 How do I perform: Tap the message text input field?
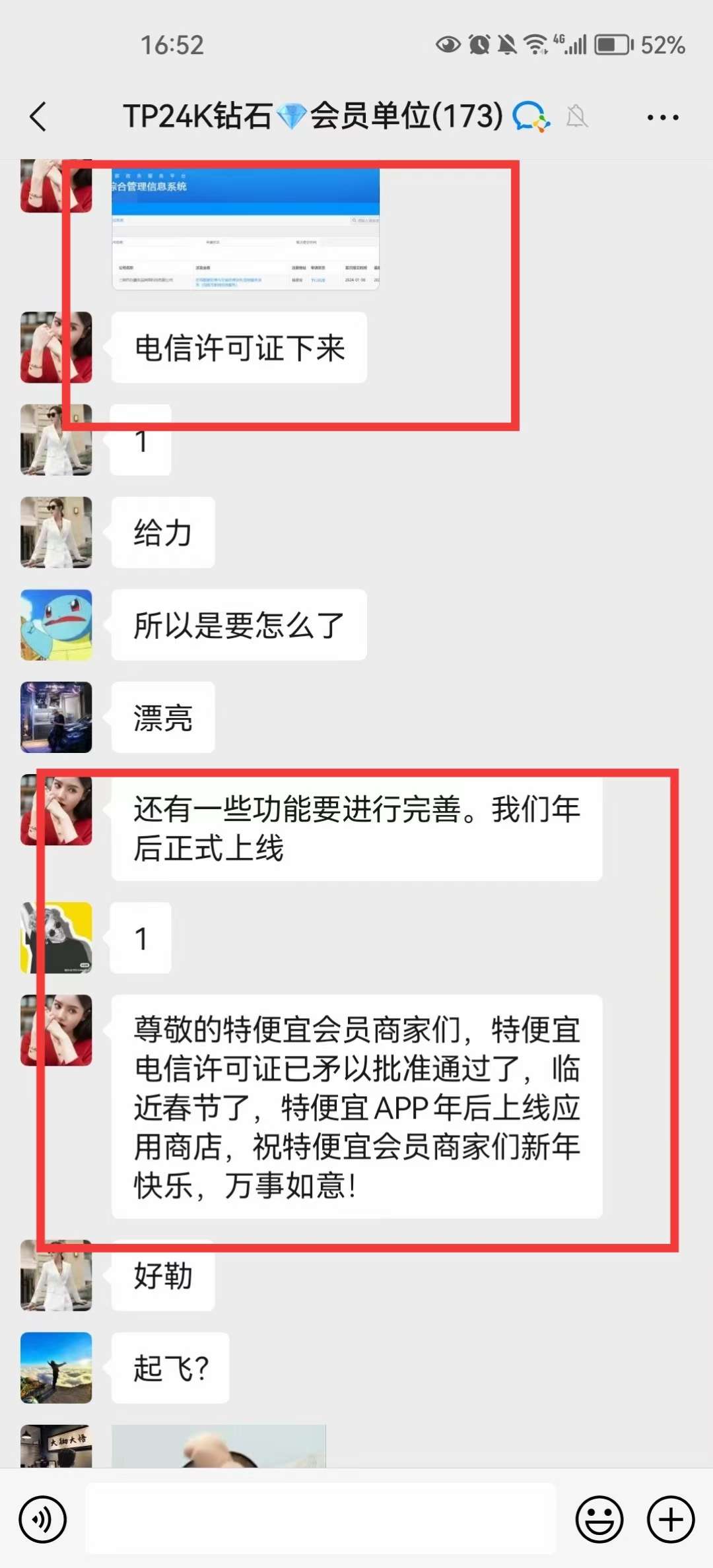click(x=321, y=1519)
